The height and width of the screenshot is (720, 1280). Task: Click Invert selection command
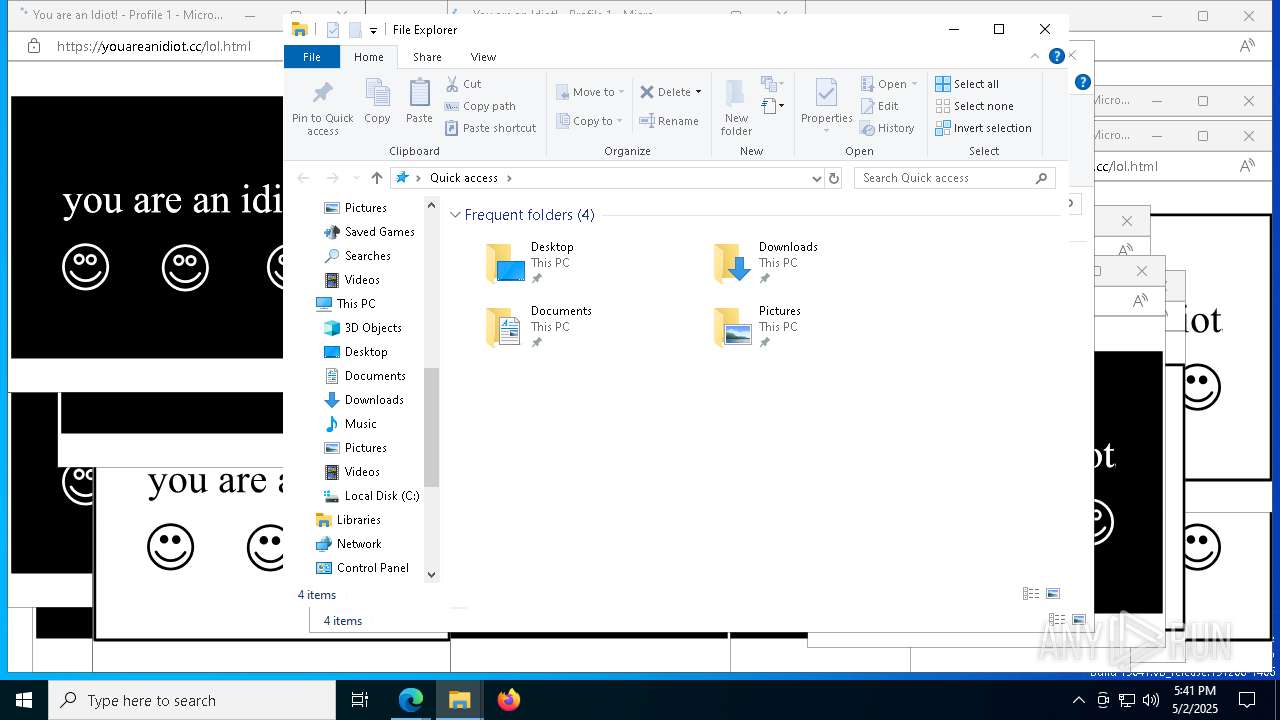tap(983, 128)
